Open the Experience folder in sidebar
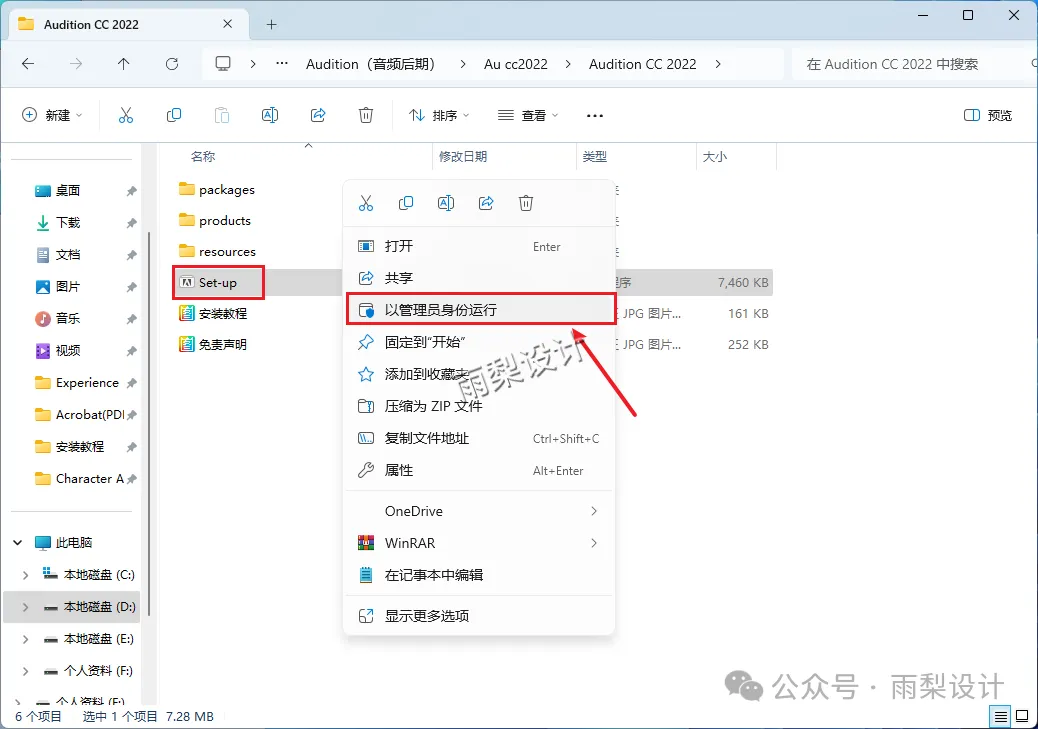Viewport: 1038px width, 729px height. 77,383
